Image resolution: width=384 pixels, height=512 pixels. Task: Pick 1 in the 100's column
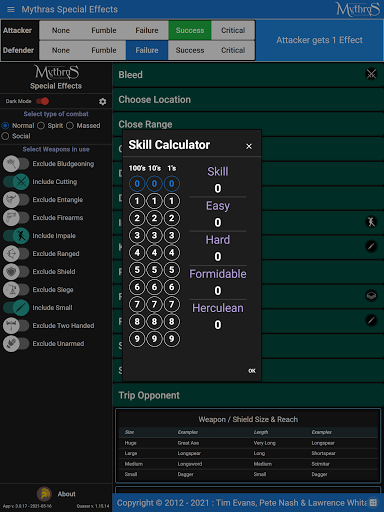coord(137,201)
